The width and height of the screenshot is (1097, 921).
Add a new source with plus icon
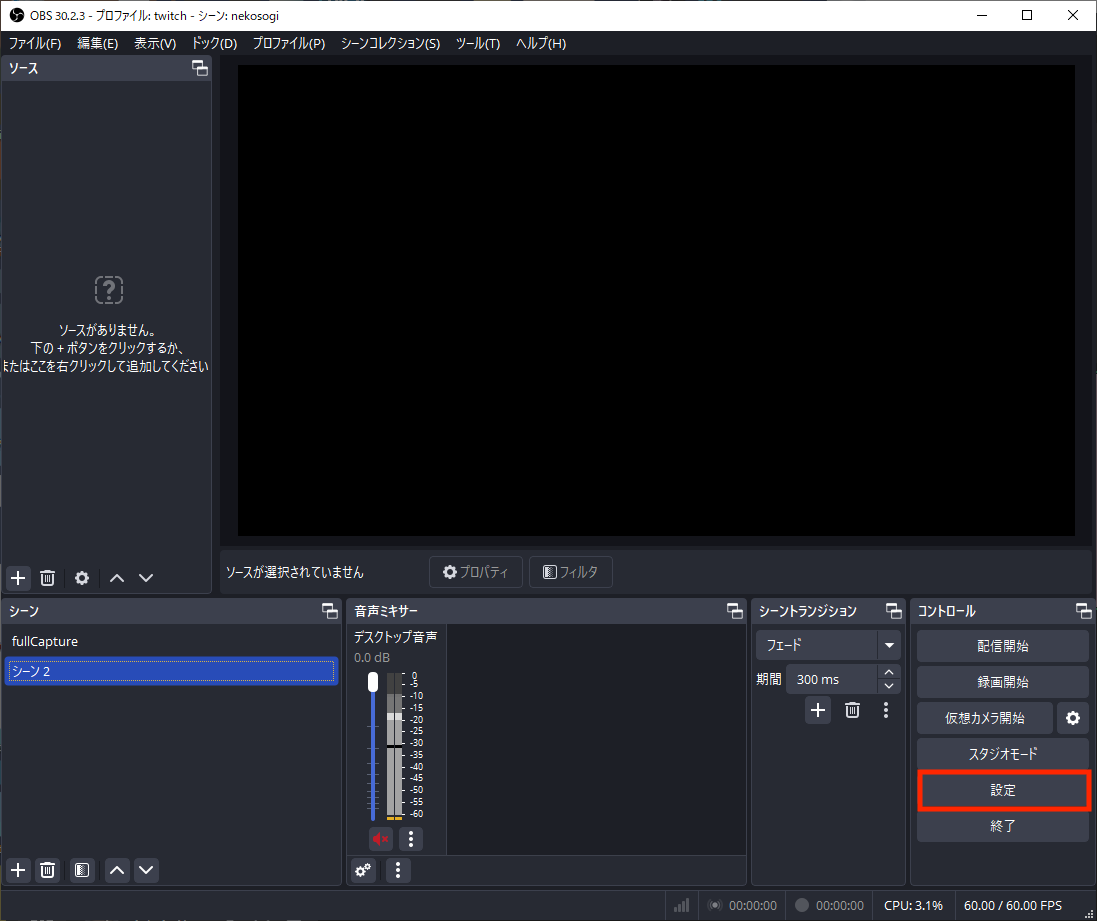(18, 578)
